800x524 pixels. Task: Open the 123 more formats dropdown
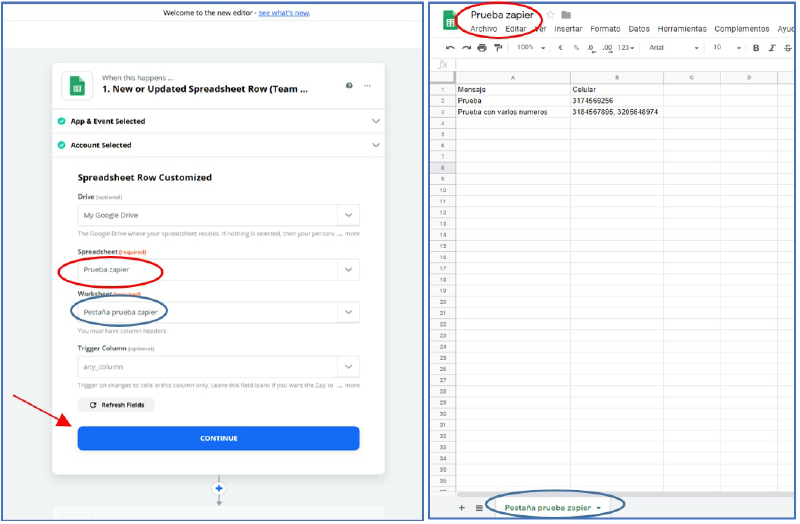pos(626,47)
